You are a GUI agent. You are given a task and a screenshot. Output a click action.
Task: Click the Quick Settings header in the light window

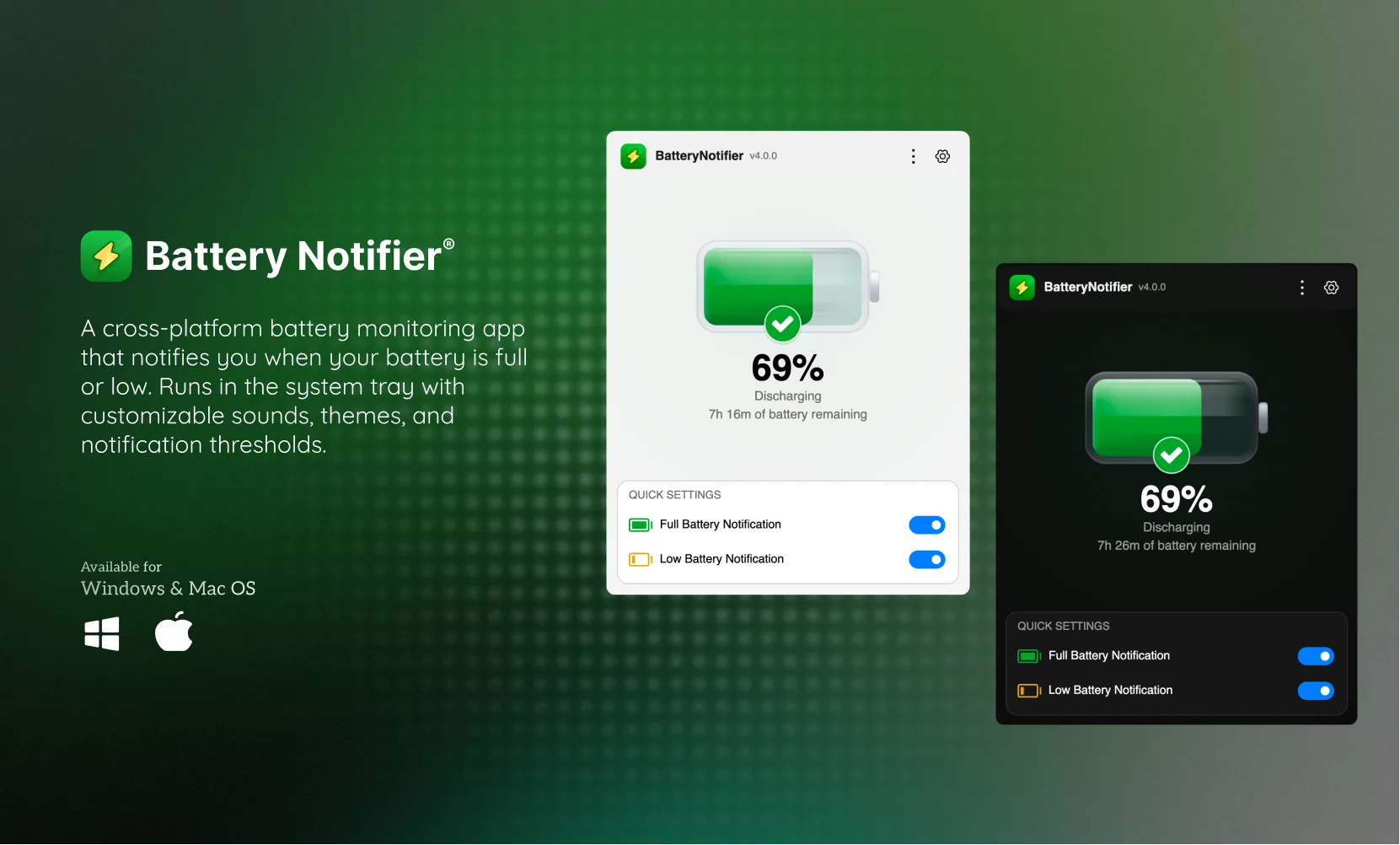tap(673, 494)
